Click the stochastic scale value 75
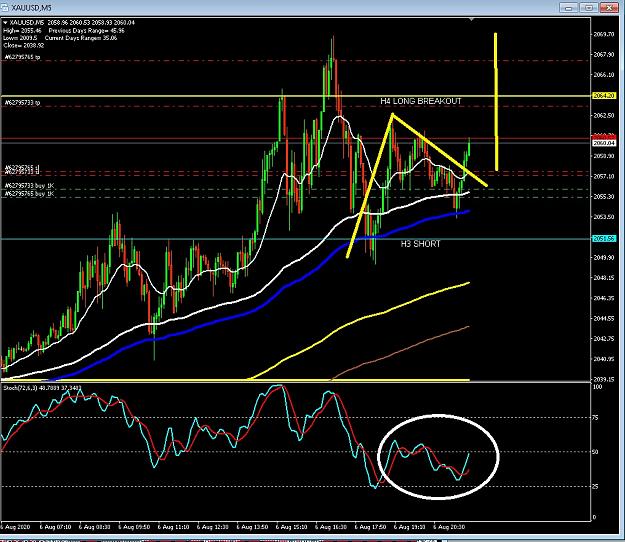625x542 pixels. tap(596, 418)
